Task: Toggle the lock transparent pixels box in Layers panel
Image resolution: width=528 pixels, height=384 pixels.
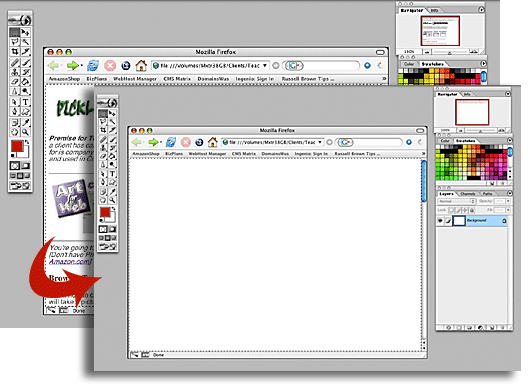Action: [452, 210]
